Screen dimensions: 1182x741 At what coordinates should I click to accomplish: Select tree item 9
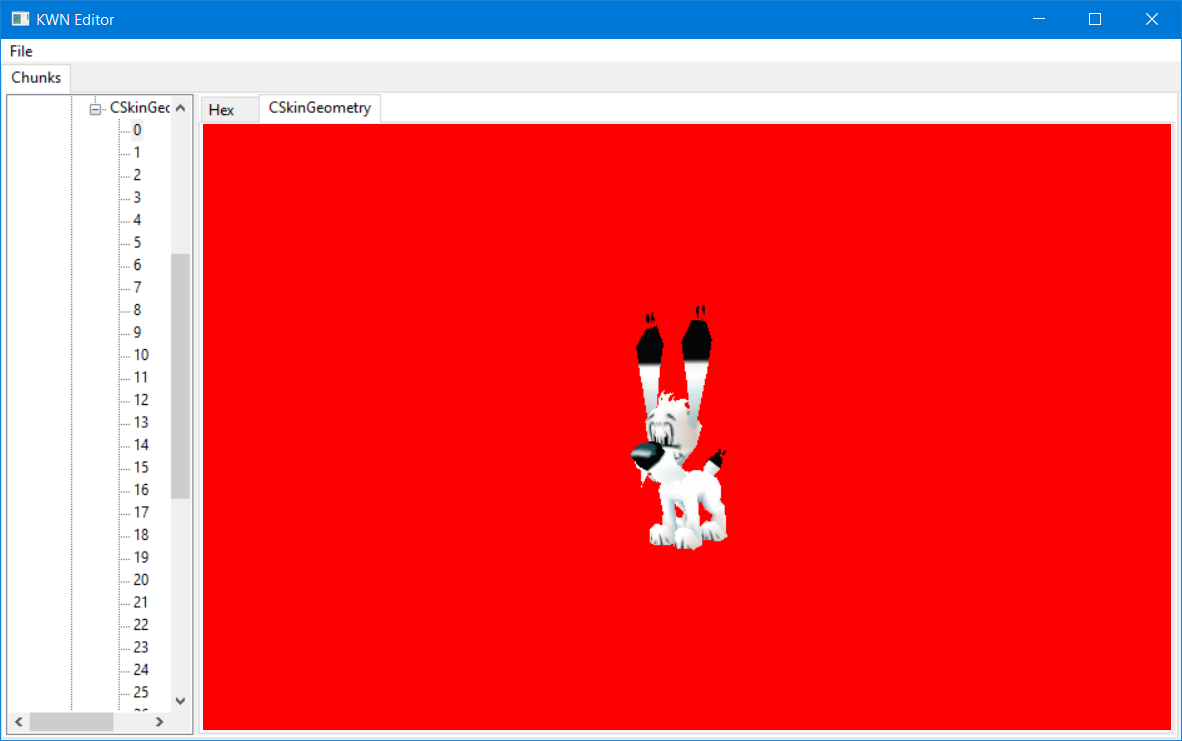(137, 333)
